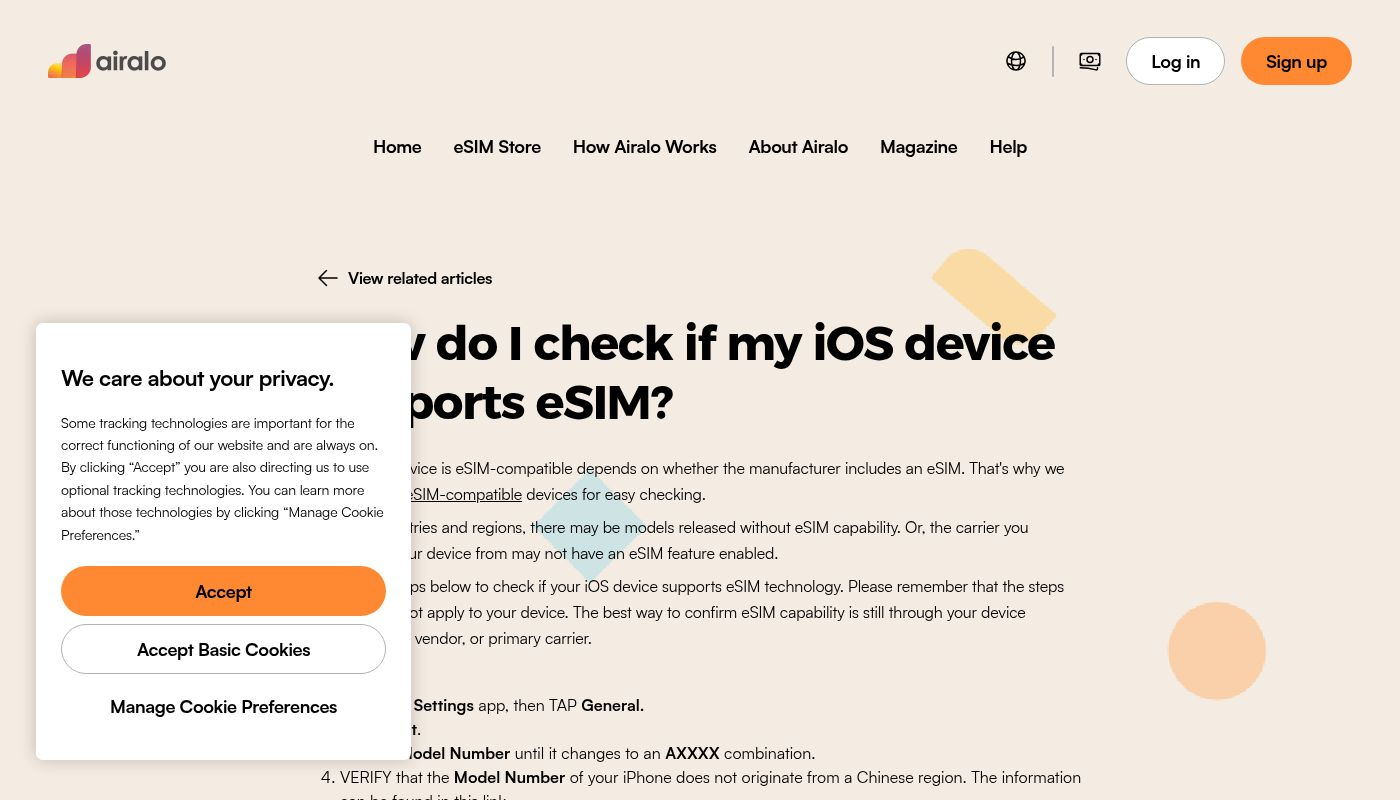The image size is (1400, 800).
Task: Open the currency selector icon
Action: [1090, 61]
